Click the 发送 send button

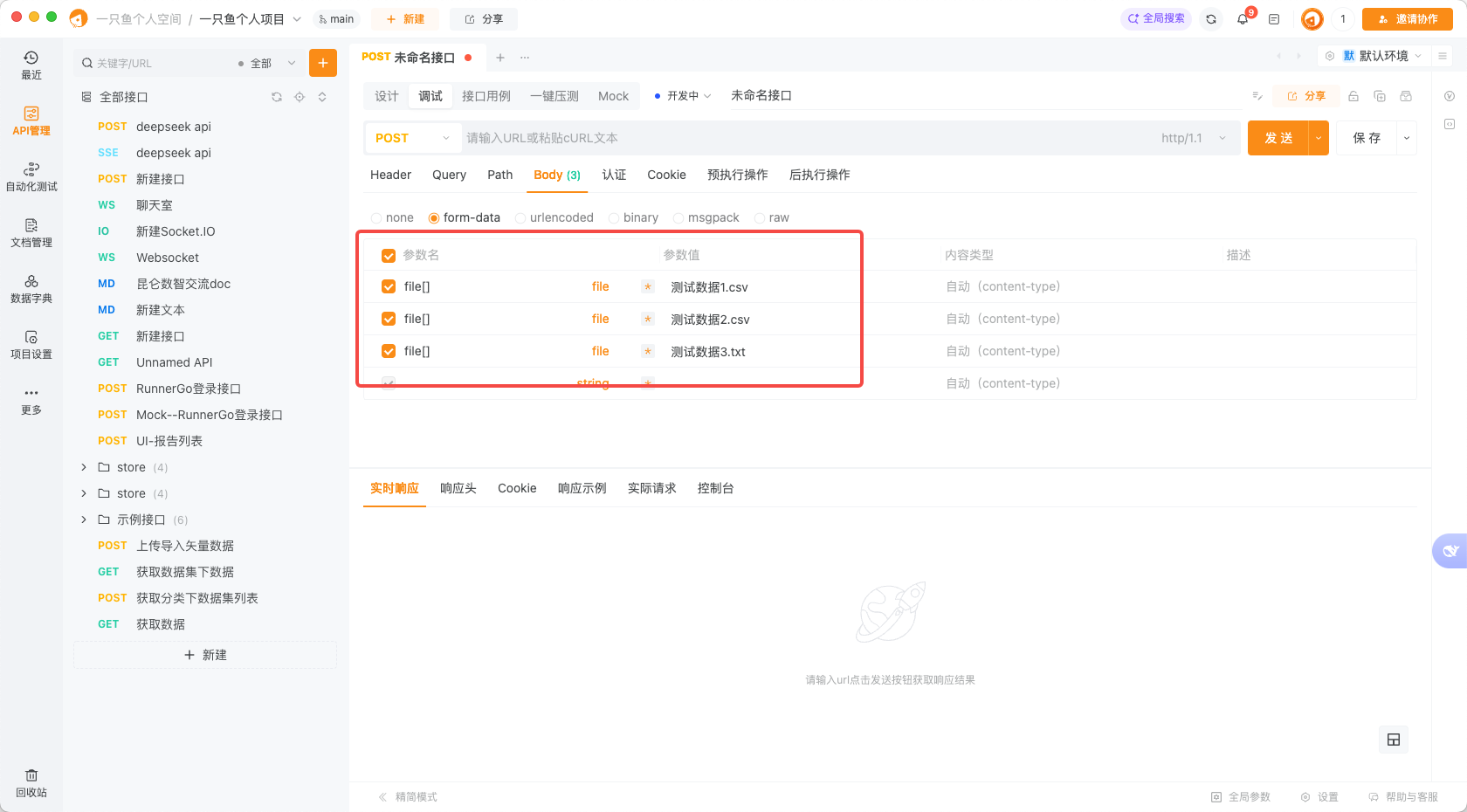(1278, 138)
